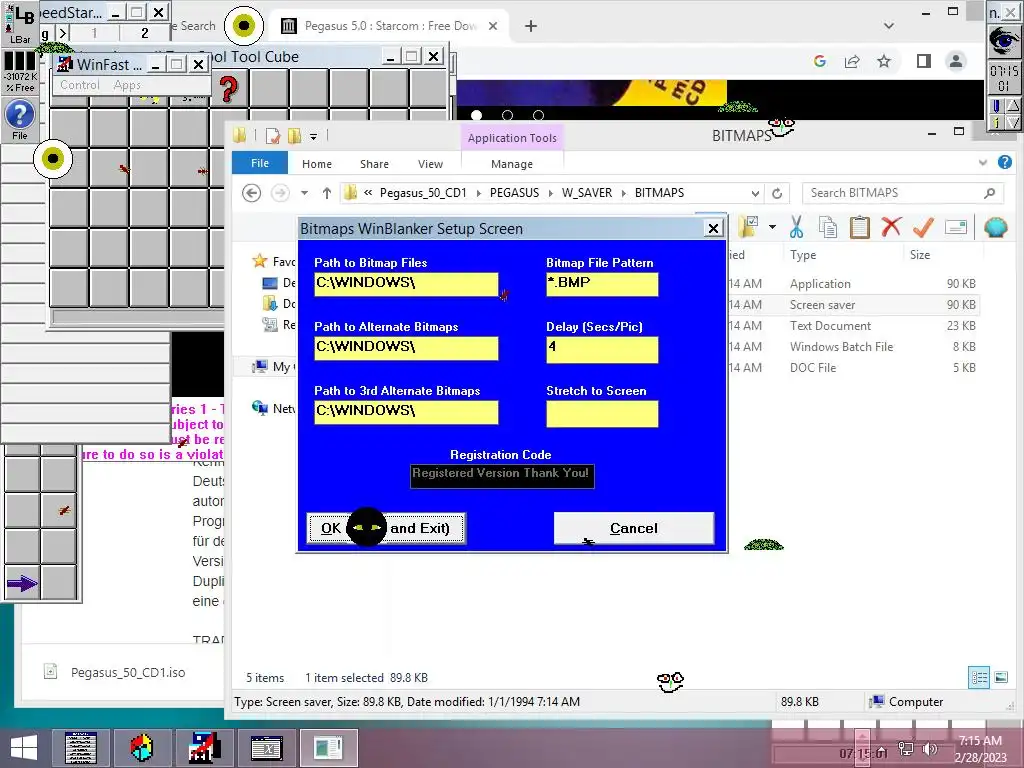This screenshot has height=768, width=1024.
Task: Click the blue shell icon in Explorer toolbar
Action: coord(995,227)
